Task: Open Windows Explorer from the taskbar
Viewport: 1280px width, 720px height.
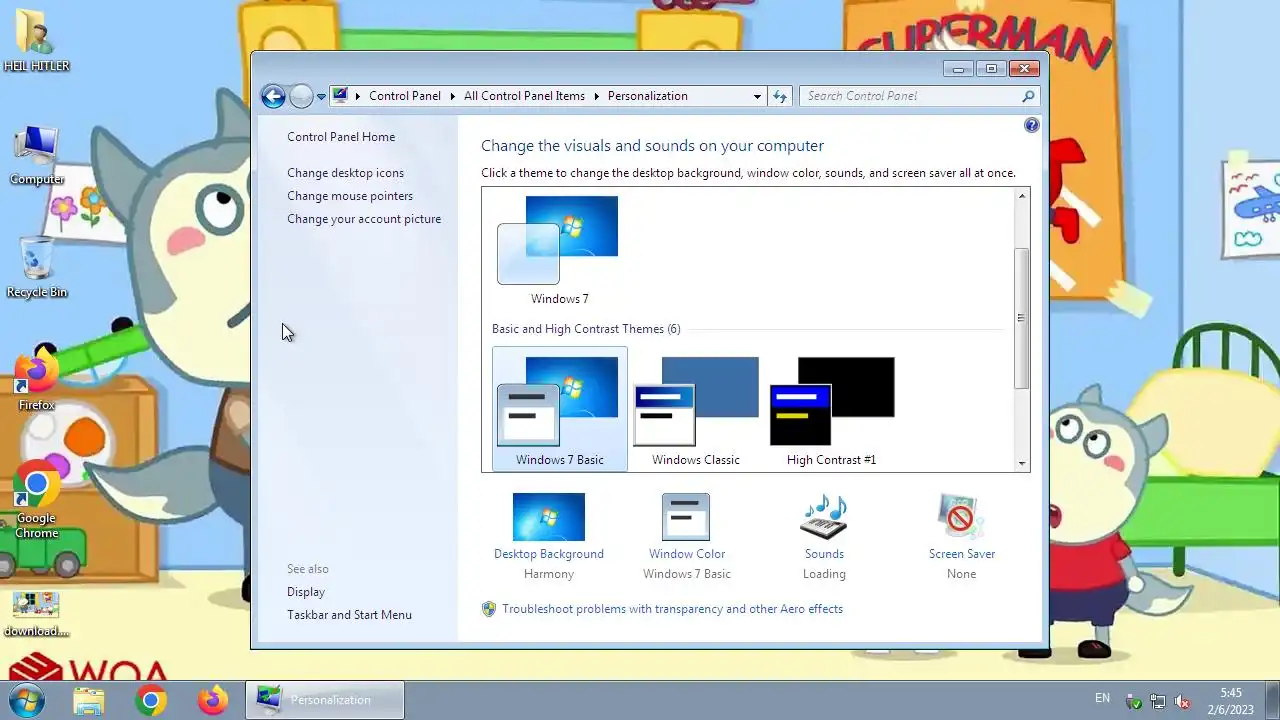Action: (88, 700)
